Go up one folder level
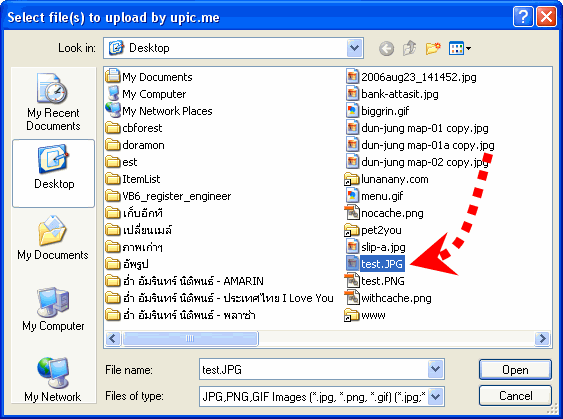Image resolution: width=563 pixels, height=419 pixels. coord(410,48)
